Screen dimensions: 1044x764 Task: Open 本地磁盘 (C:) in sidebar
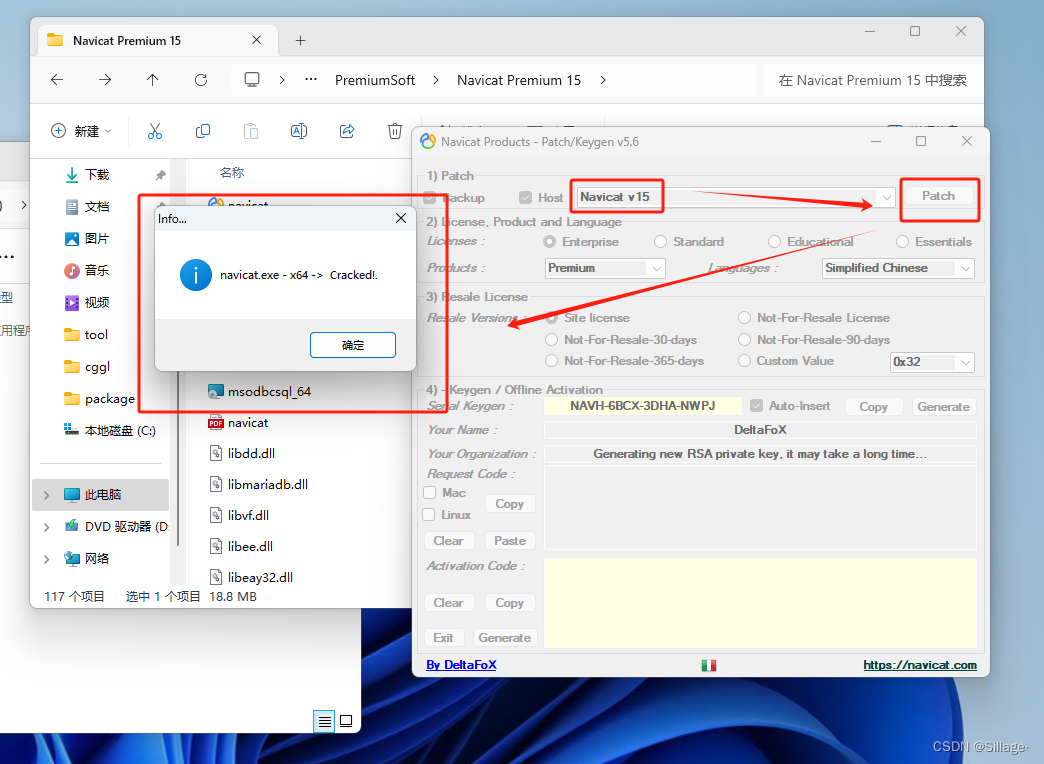[110, 430]
